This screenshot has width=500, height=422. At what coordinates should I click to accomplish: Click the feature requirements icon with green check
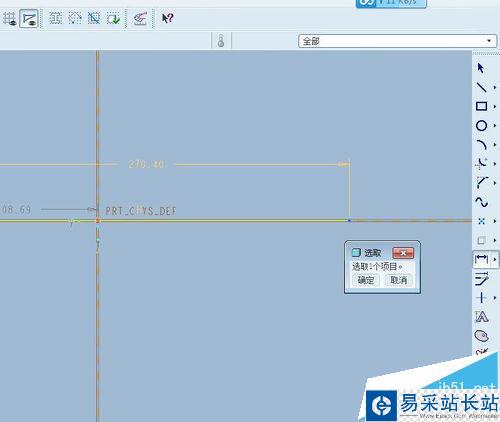(114, 18)
